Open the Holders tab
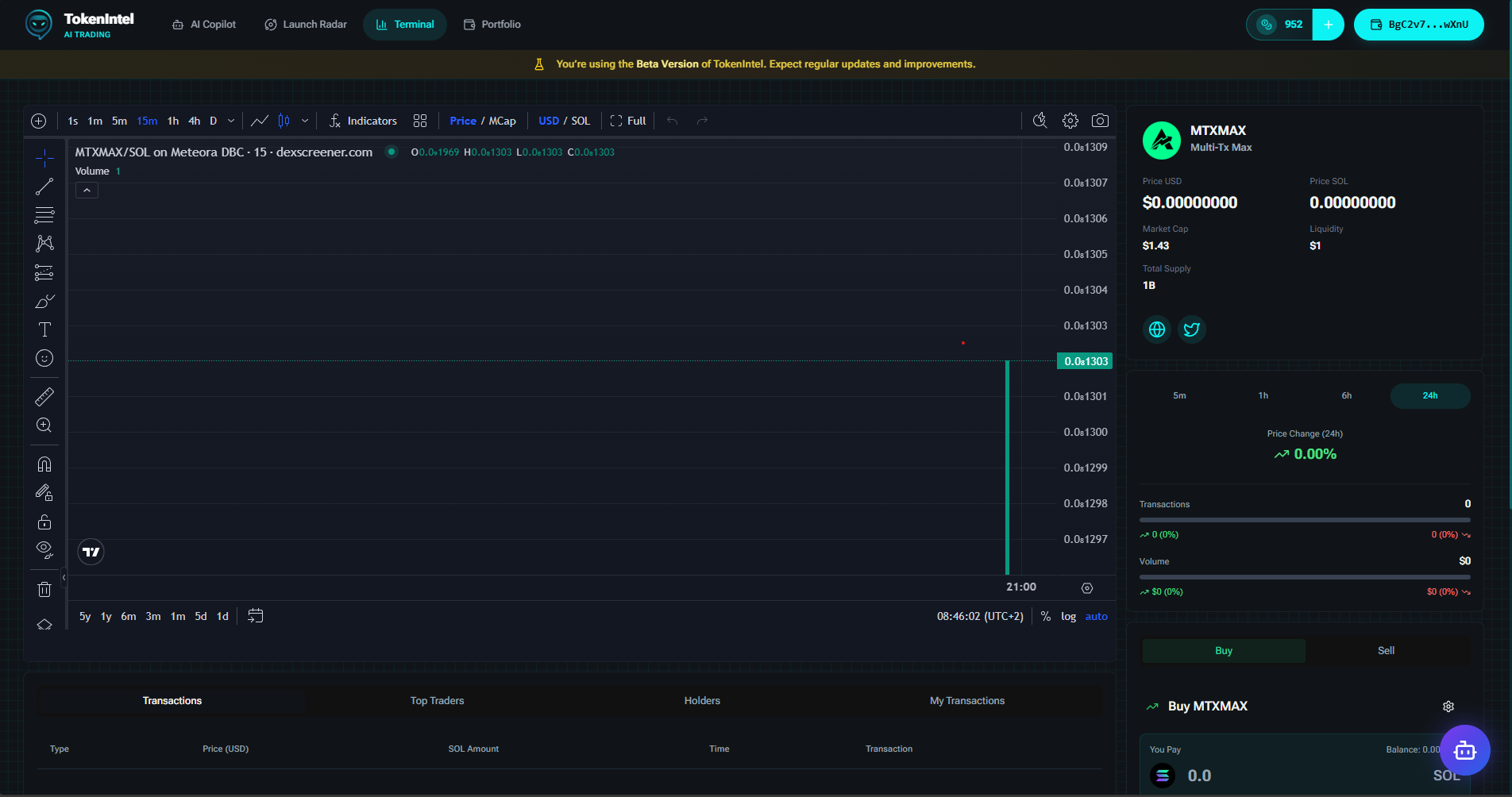This screenshot has width=1512, height=797. point(702,701)
